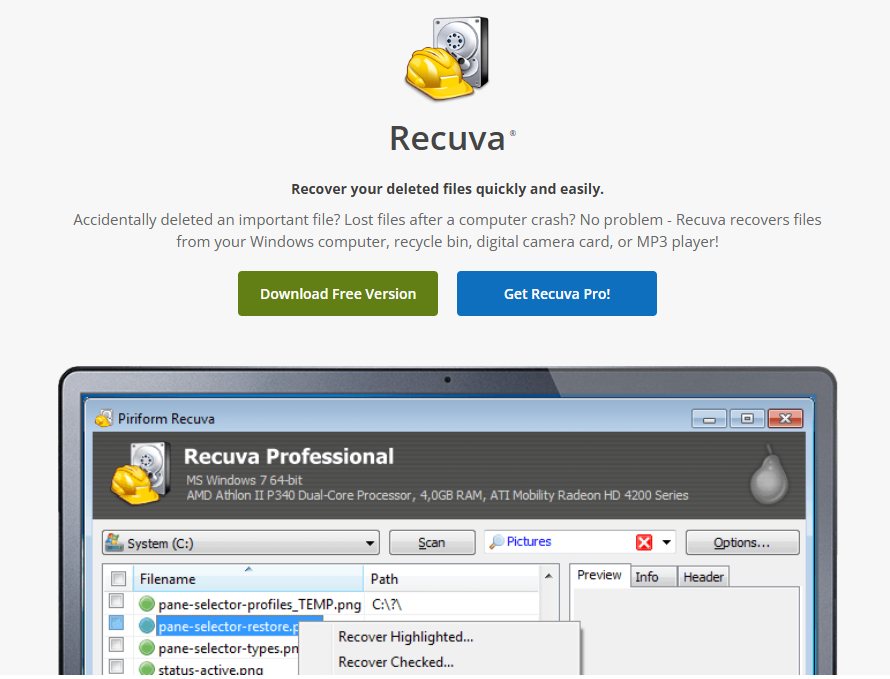Choose Recover Highlighted... from context menu
This screenshot has width=890, height=679.
tap(406, 637)
